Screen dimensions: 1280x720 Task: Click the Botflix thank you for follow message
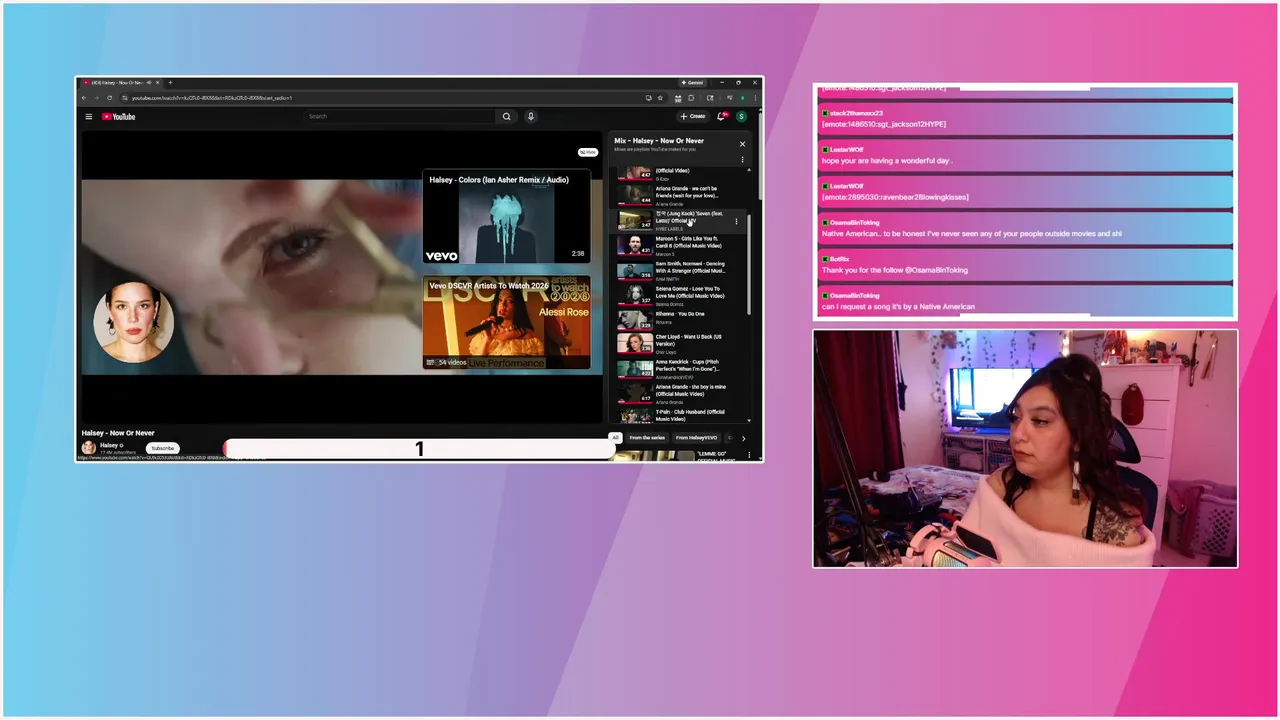[1025, 265]
